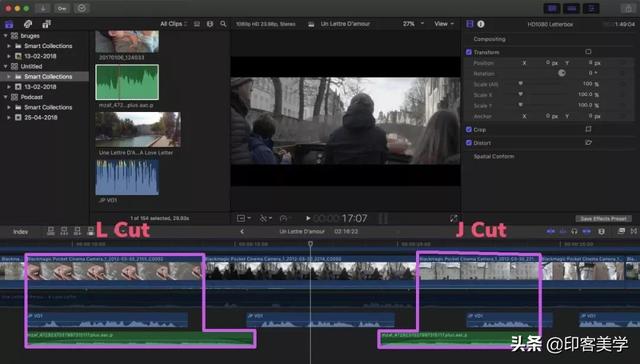Toggle viewer full screen icon
Viewport: 640px width, 364px height.
click(453, 218)
